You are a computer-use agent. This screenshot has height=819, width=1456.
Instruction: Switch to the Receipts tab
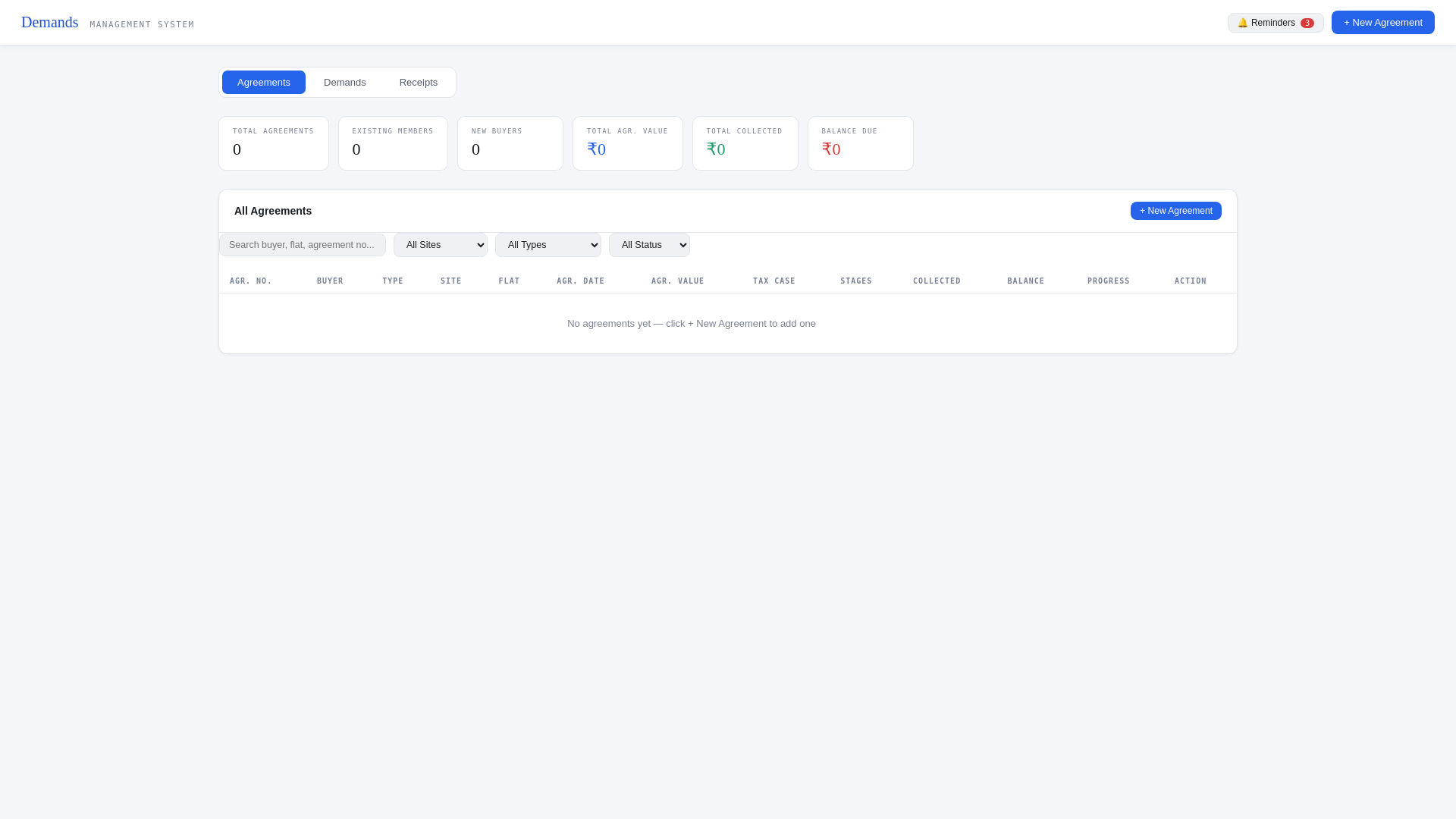point(419,82)
